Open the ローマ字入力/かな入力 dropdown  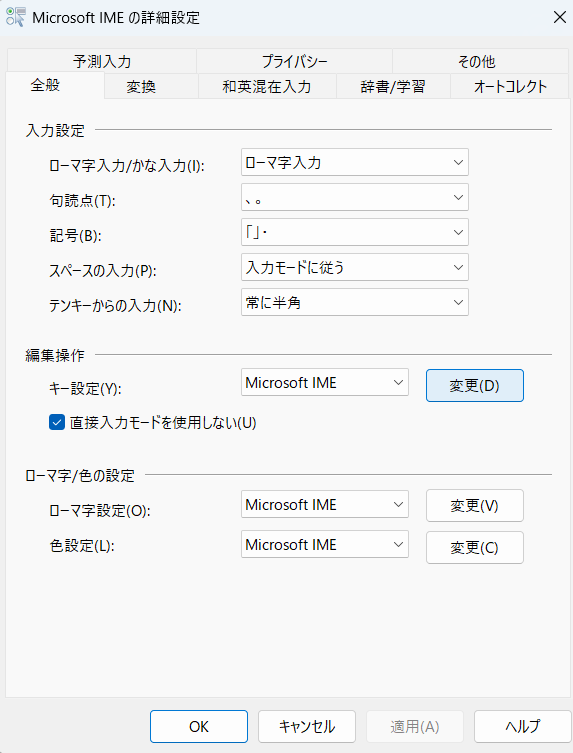pos(354,162)
